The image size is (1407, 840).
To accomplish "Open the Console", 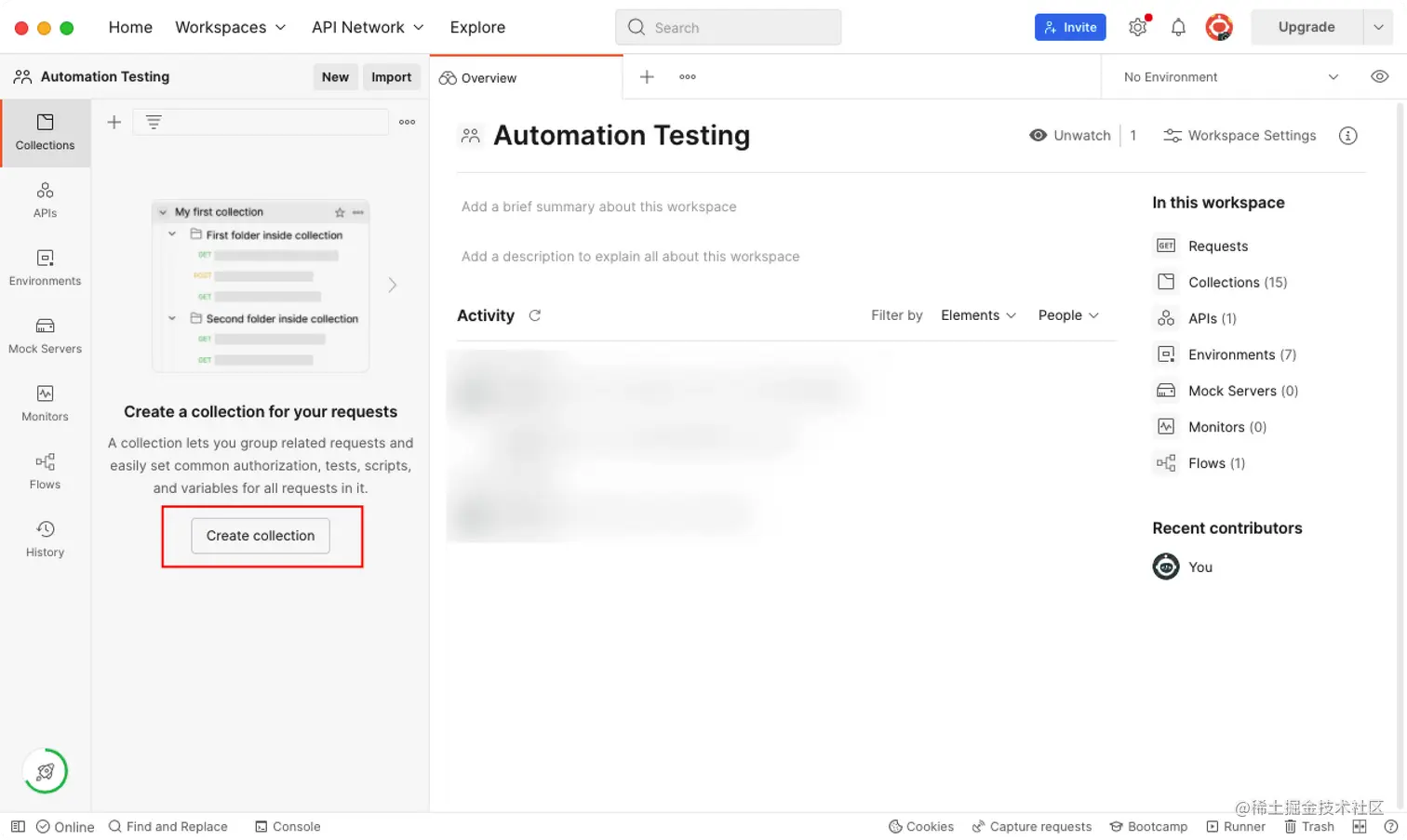I will 288,826.
